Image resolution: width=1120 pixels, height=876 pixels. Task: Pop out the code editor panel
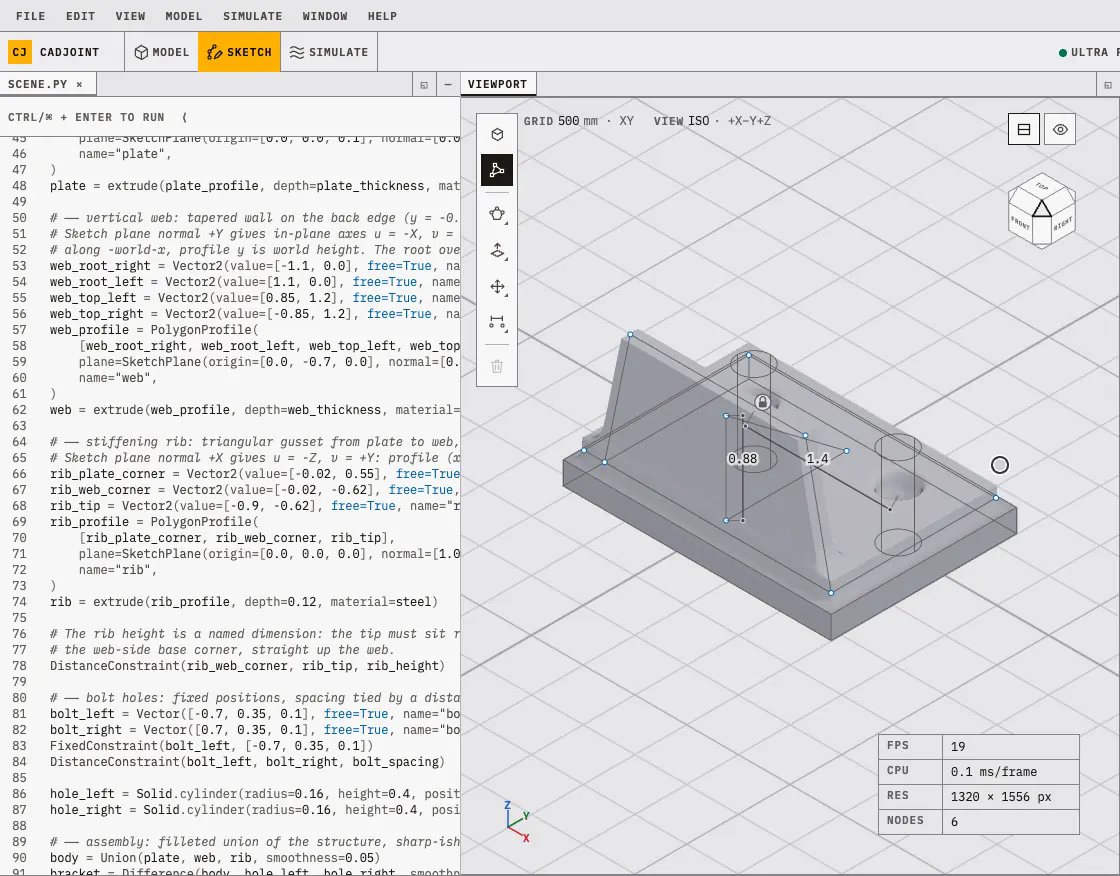[424, 84]
